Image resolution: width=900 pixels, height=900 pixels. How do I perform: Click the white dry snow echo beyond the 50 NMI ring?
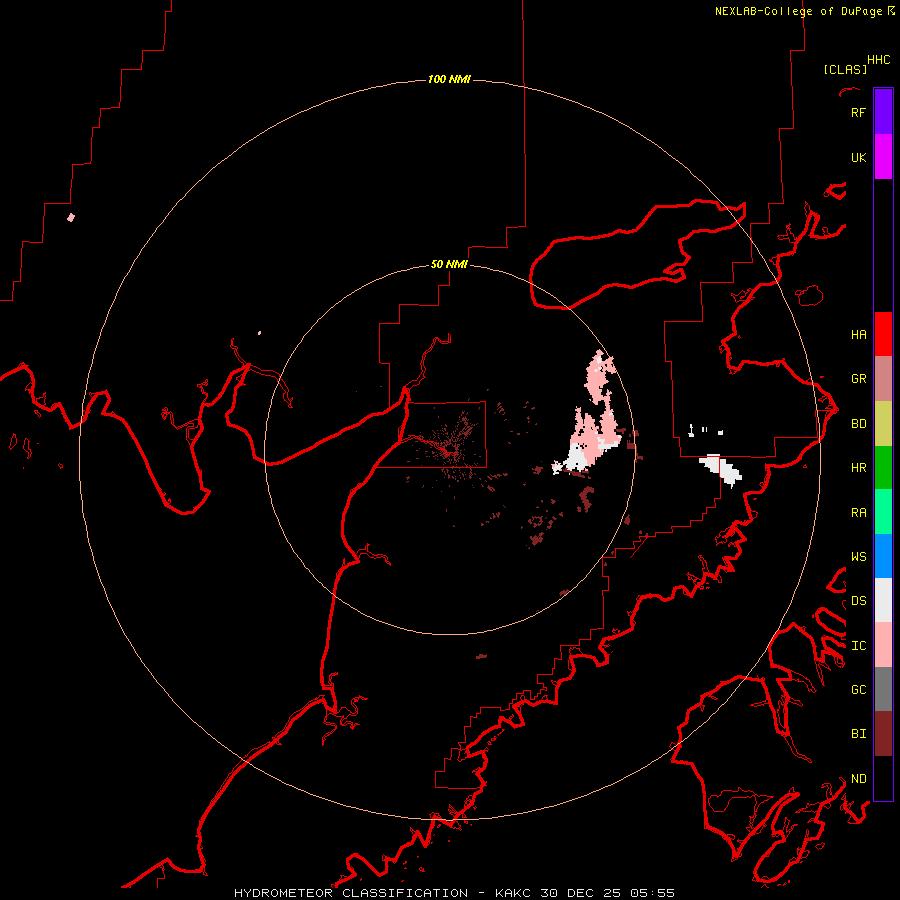click(x=721, y=470)
